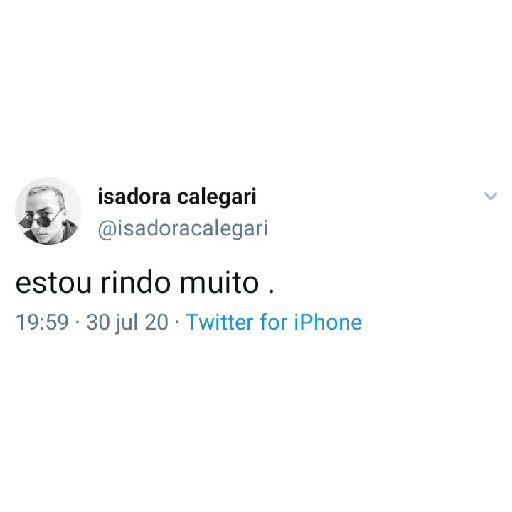Click the word iPhone in source link

click(x=328, y=322)
